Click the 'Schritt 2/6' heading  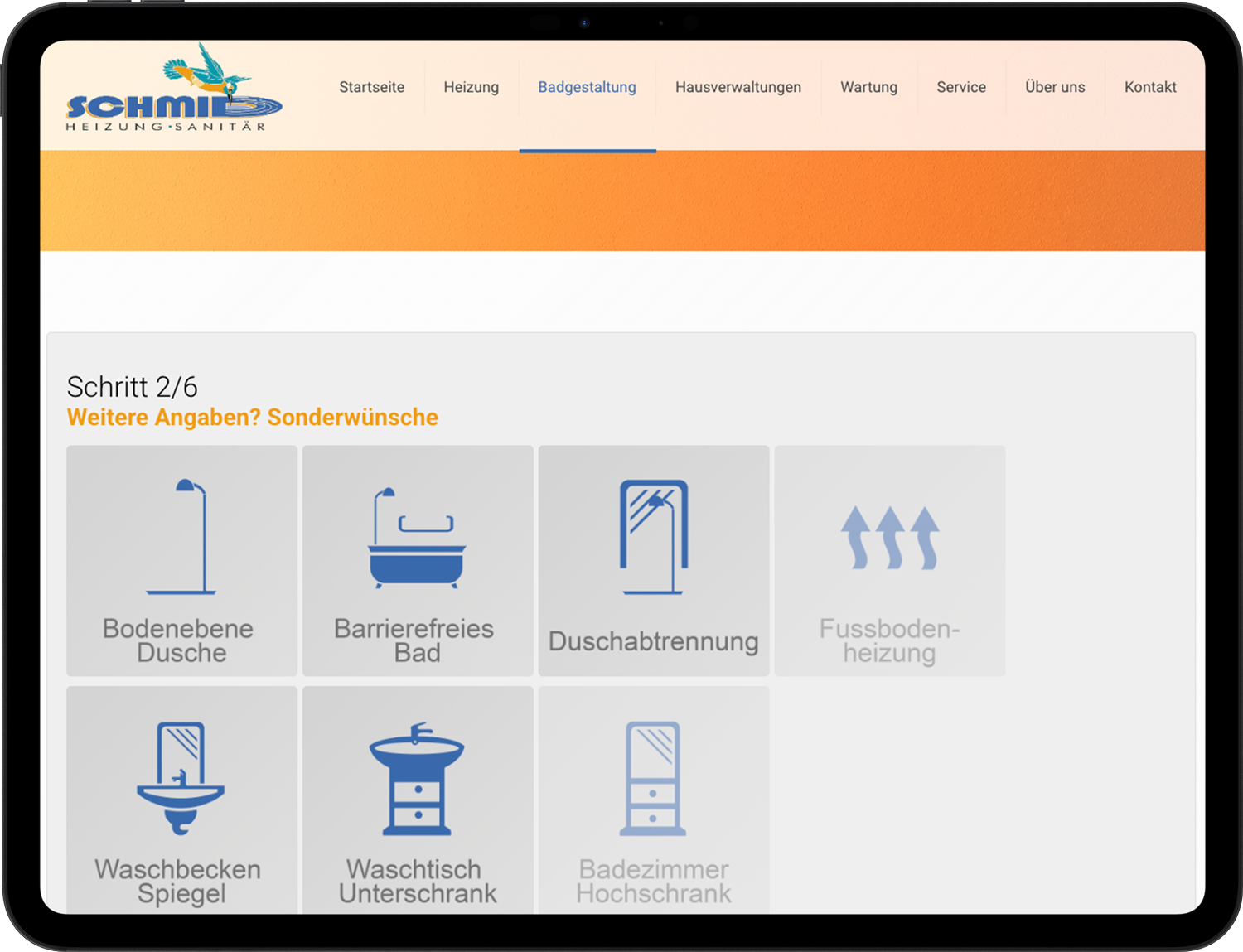pos(133,387)
